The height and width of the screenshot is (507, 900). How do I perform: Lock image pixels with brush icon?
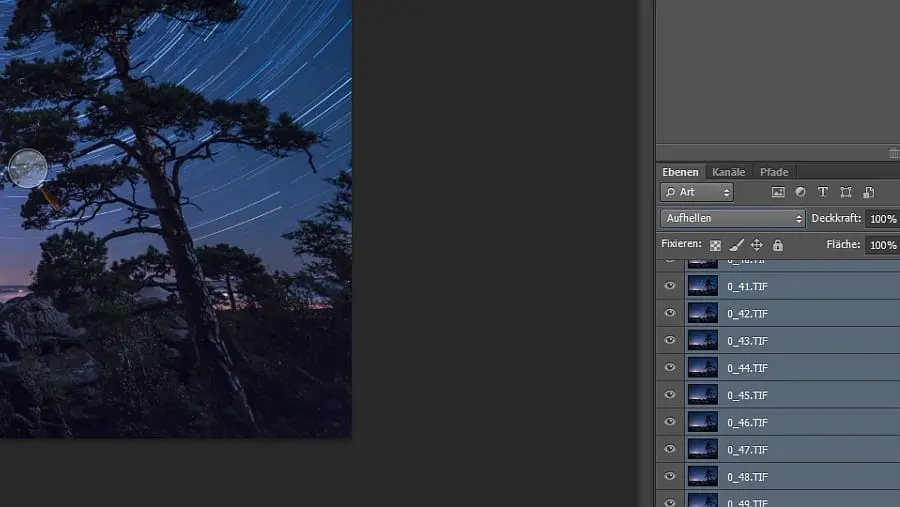tap(736, 245)
